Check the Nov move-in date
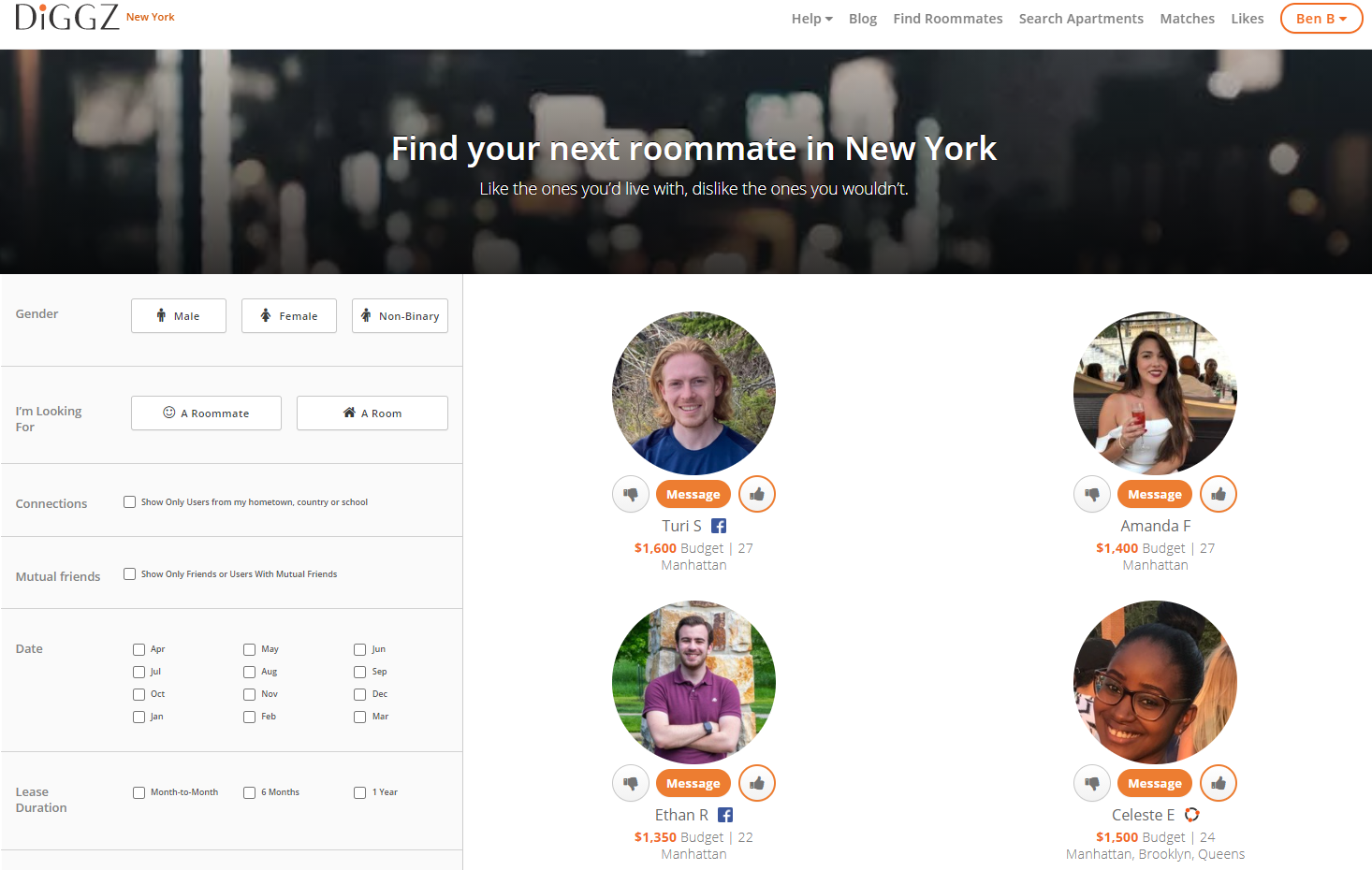1372x870 pixels. coord(250,694)
